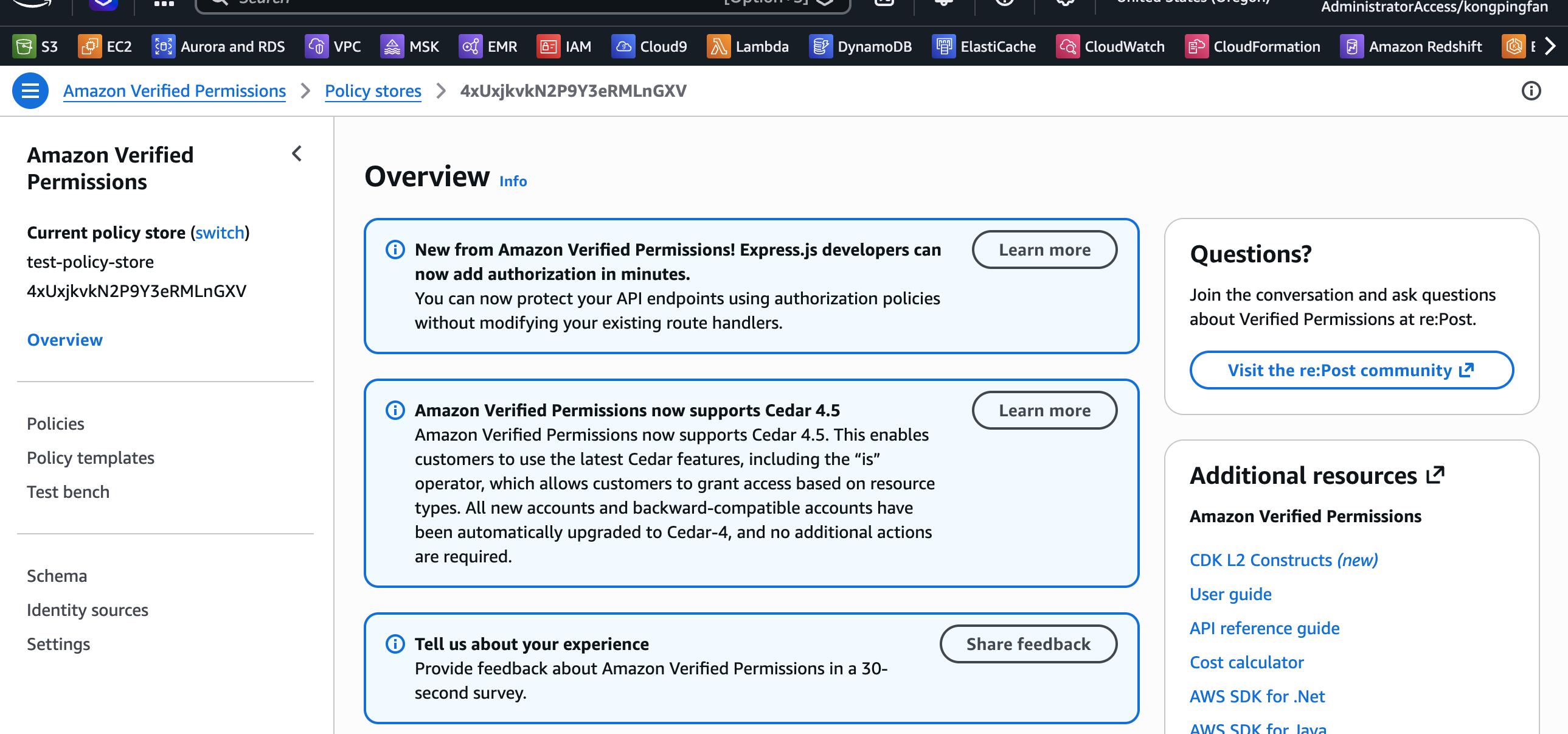
Task: Open the IAM service icon
Action: [x=548, y=46]
